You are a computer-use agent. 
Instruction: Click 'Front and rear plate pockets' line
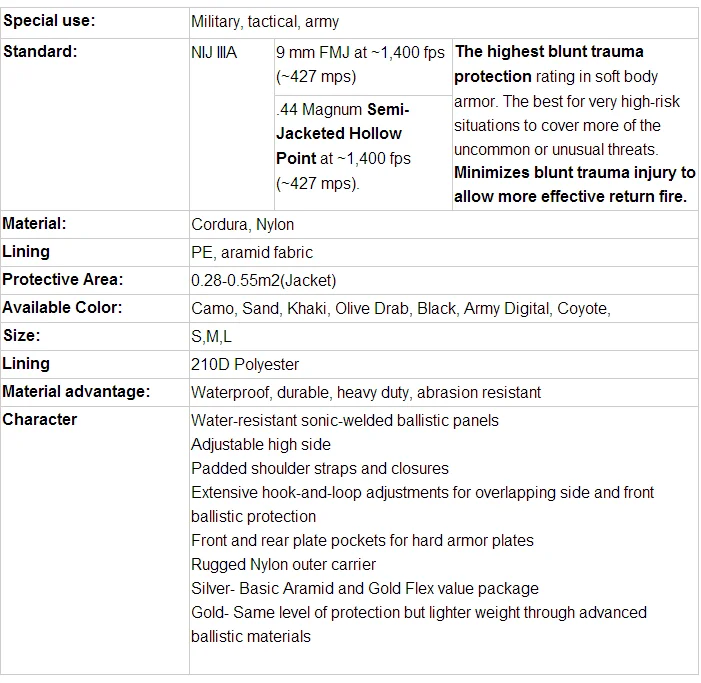(362, 540)
